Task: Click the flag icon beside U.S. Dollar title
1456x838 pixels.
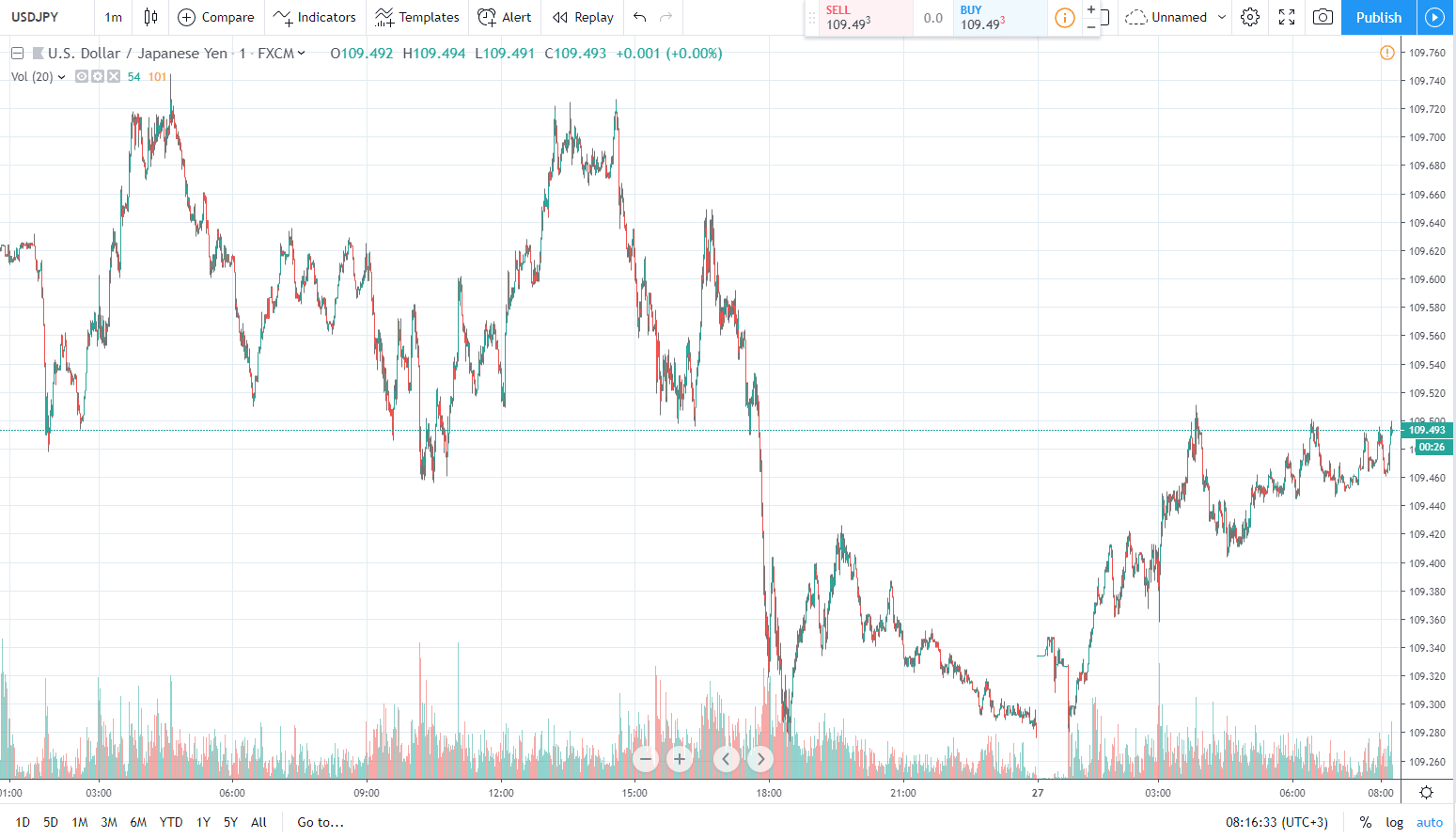Action: (x=39, y=54)
